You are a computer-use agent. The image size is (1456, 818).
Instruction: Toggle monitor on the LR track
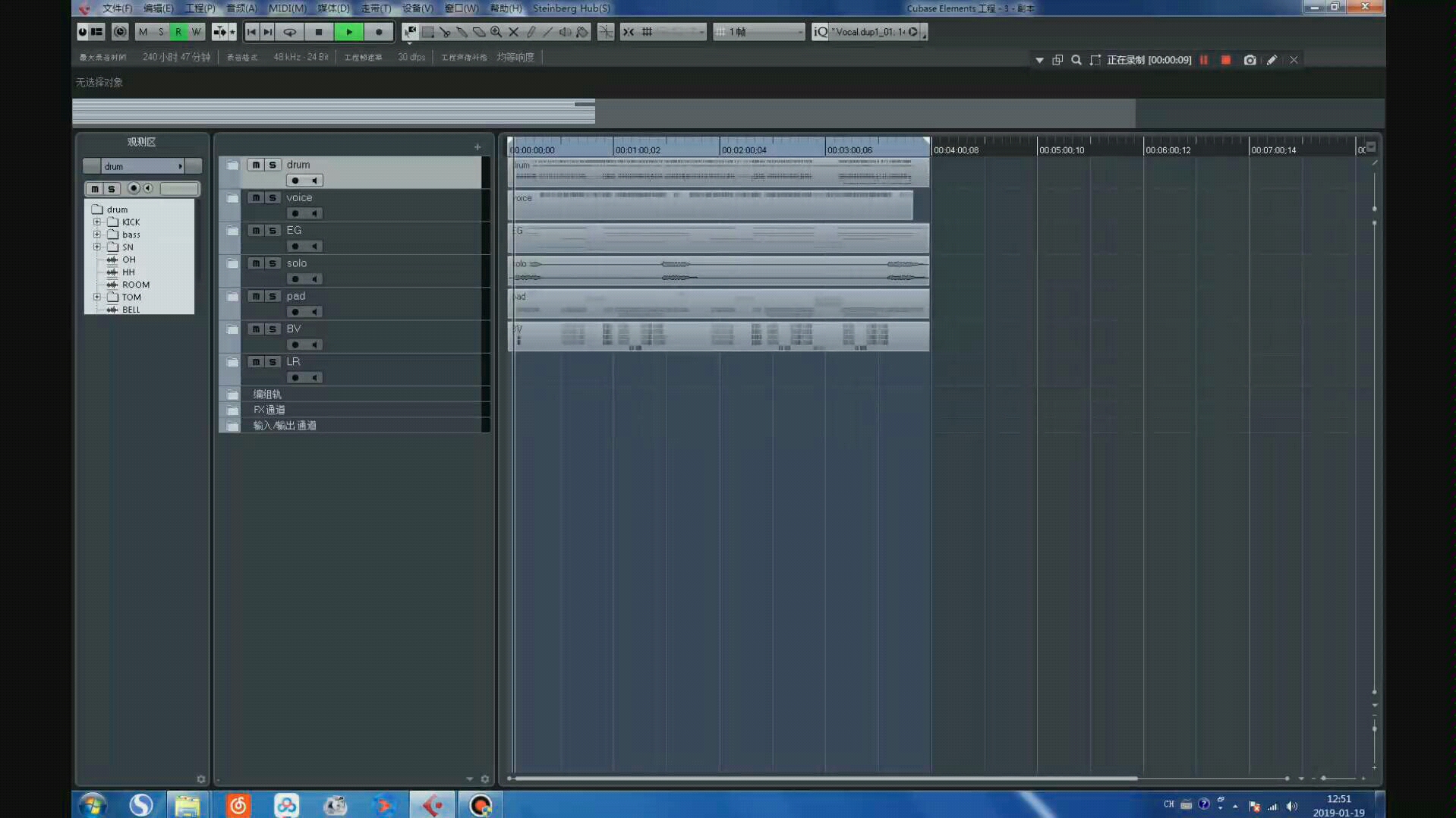coord(314,378)
